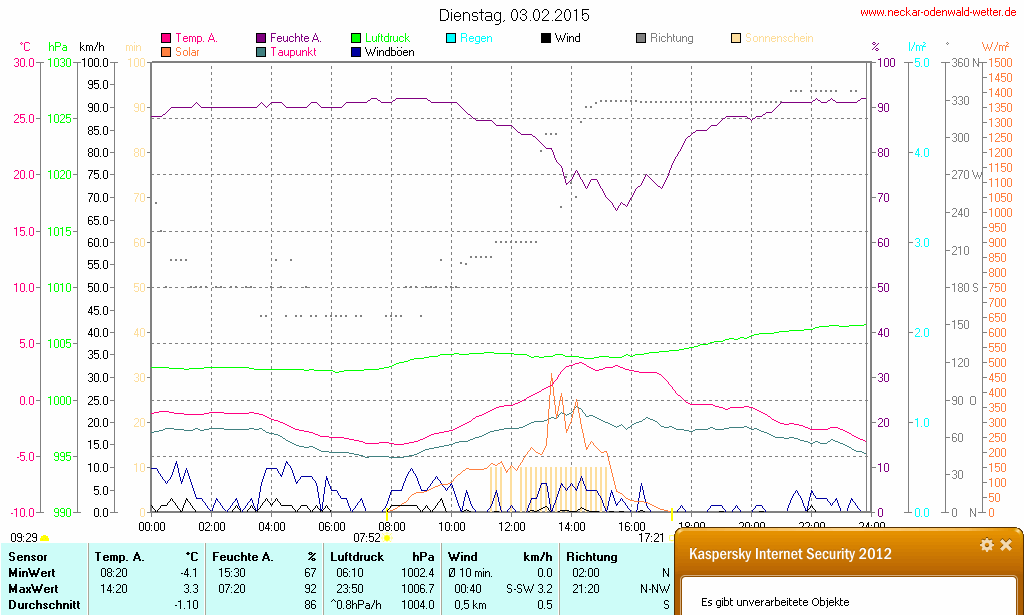The width and height of the screenshot is (1024, 615).
Task: Open the Kaspersky popup settings gear
Action: (x=986, y=545)
